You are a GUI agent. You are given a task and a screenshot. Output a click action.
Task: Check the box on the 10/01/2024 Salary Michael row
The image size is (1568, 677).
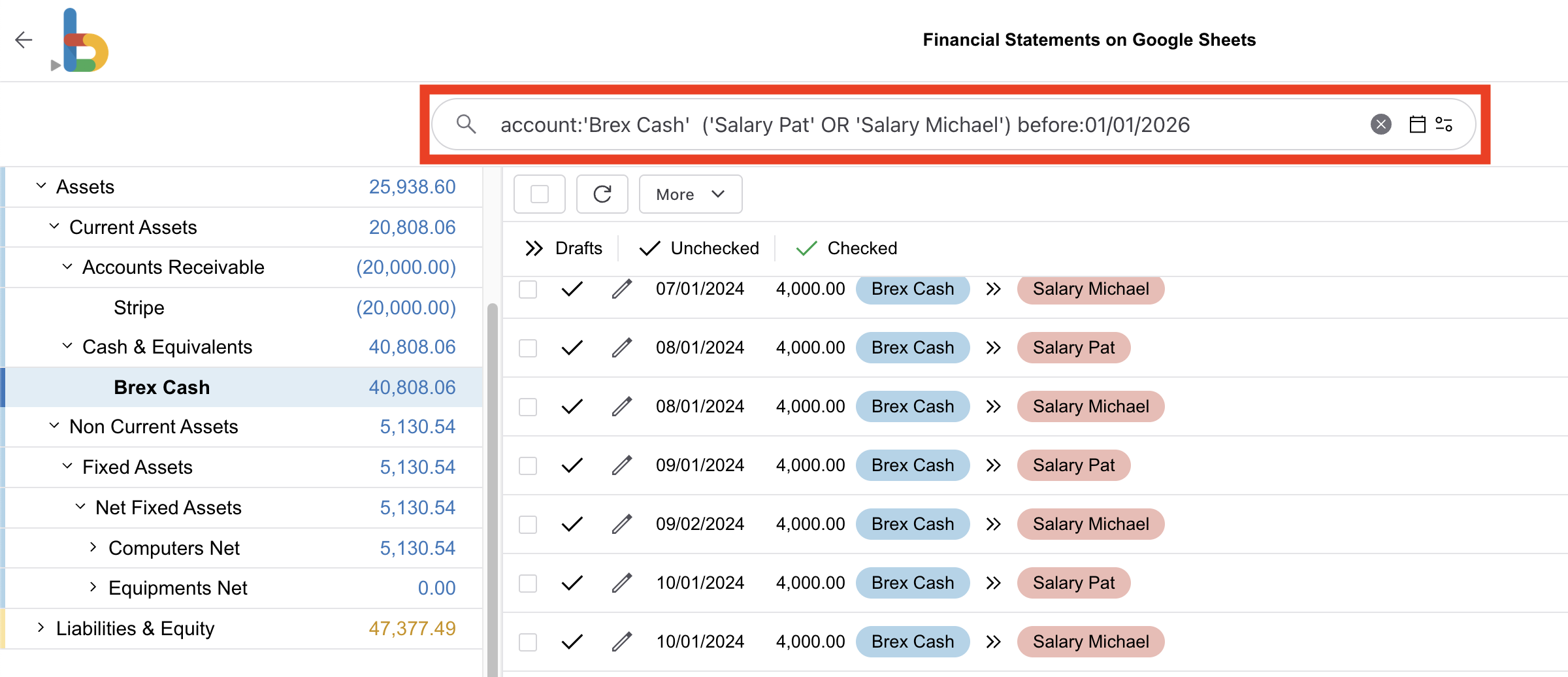coord(527,641)
